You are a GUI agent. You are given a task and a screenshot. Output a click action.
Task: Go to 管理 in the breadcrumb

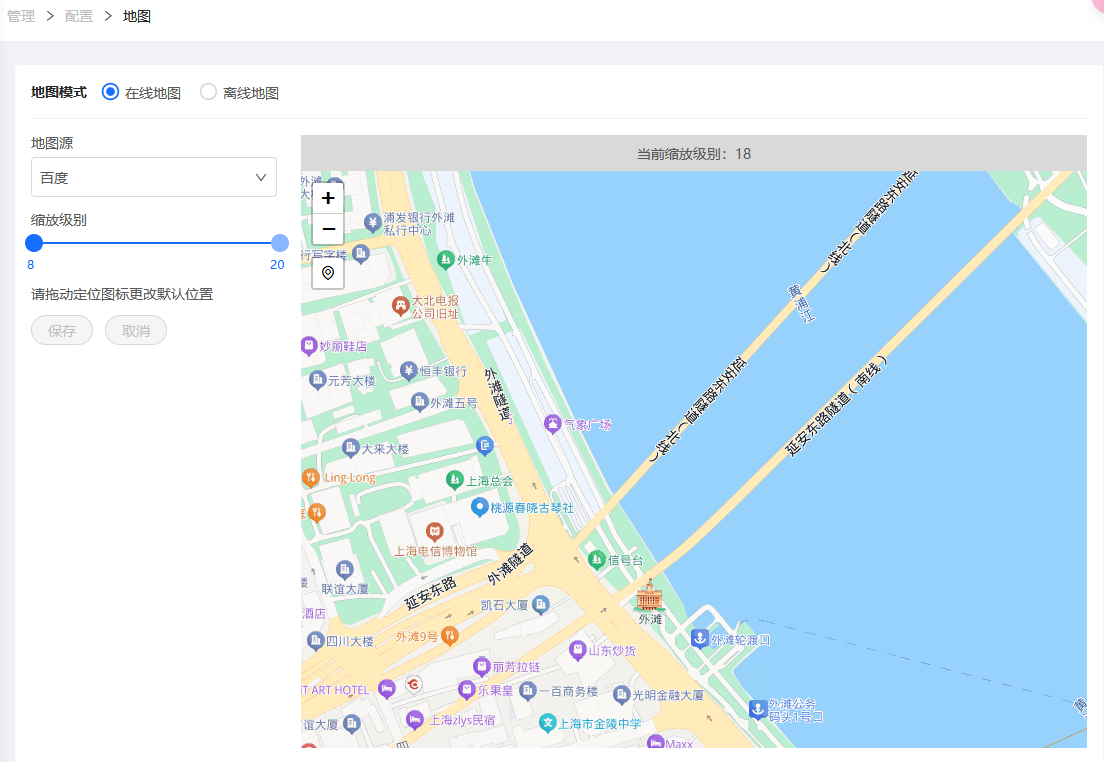pos(21,16)
